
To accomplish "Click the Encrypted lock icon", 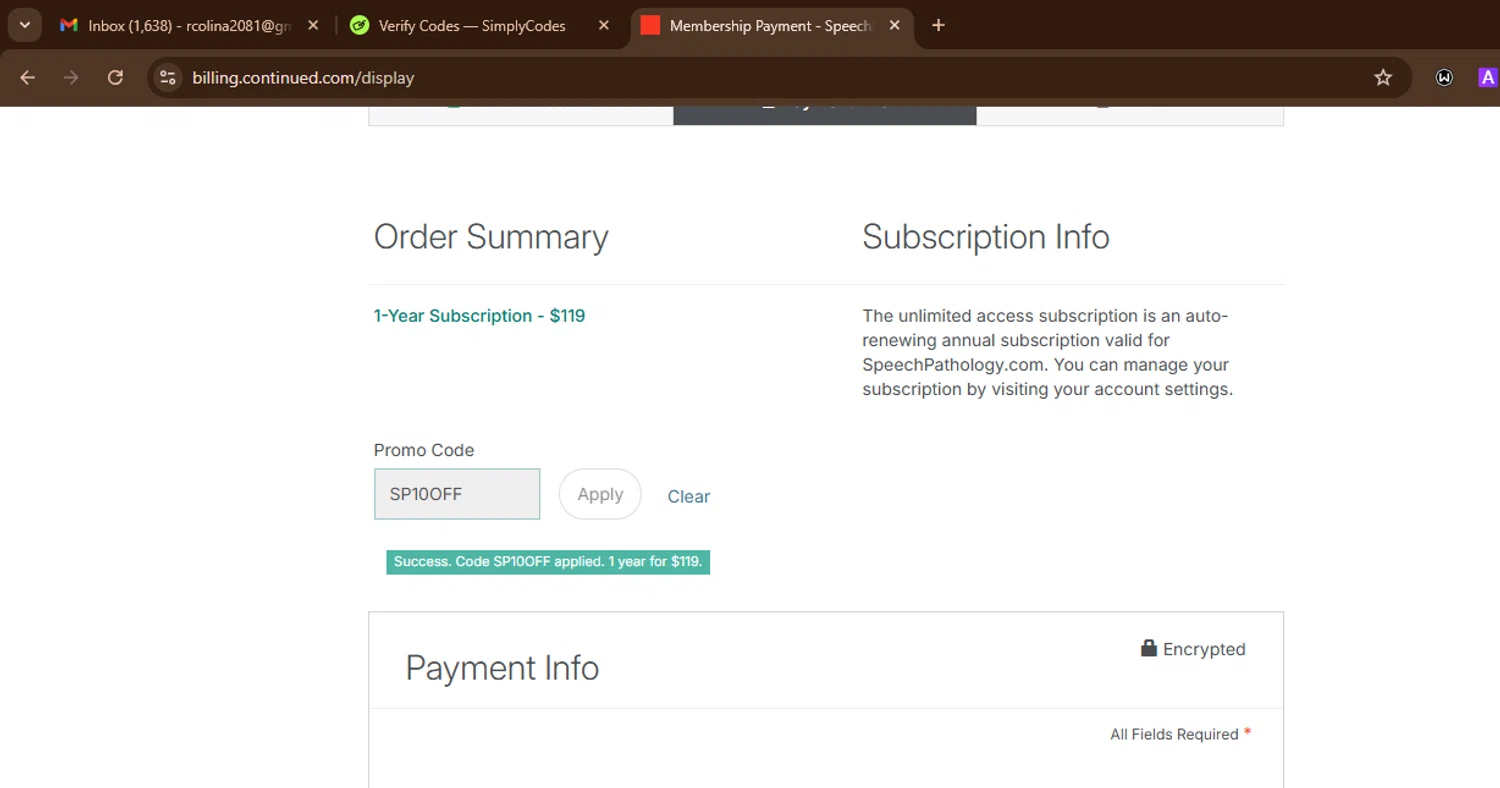I will click(x=1149, y=648).
